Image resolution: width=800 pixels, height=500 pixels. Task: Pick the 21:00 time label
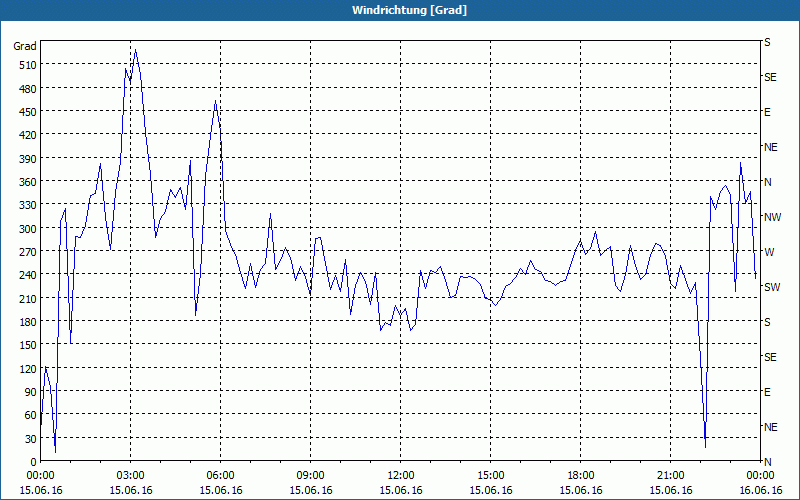point(670,476)
